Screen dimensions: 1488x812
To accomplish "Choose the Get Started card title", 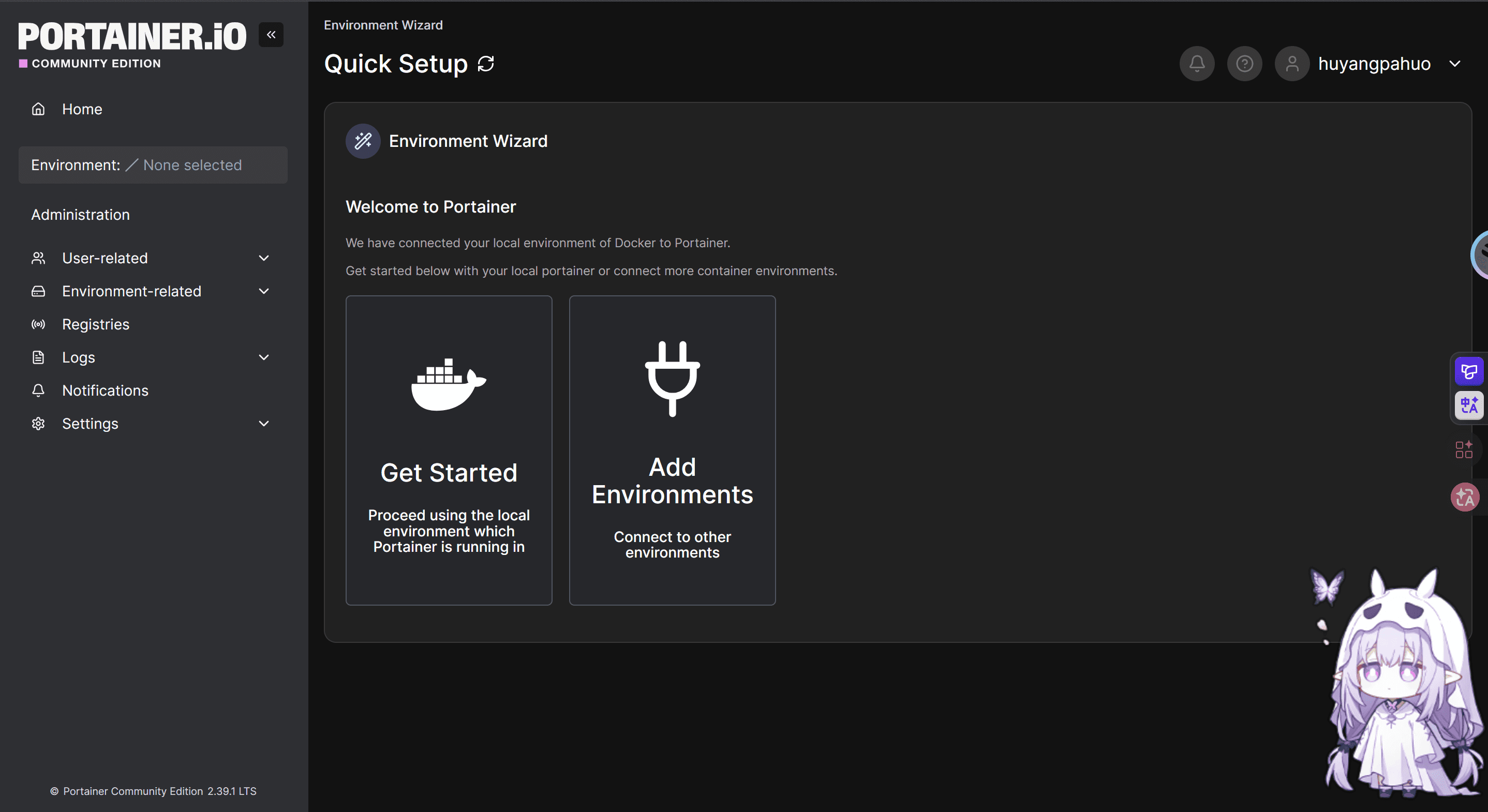I will pyautogui.click(x=449, y=473).
